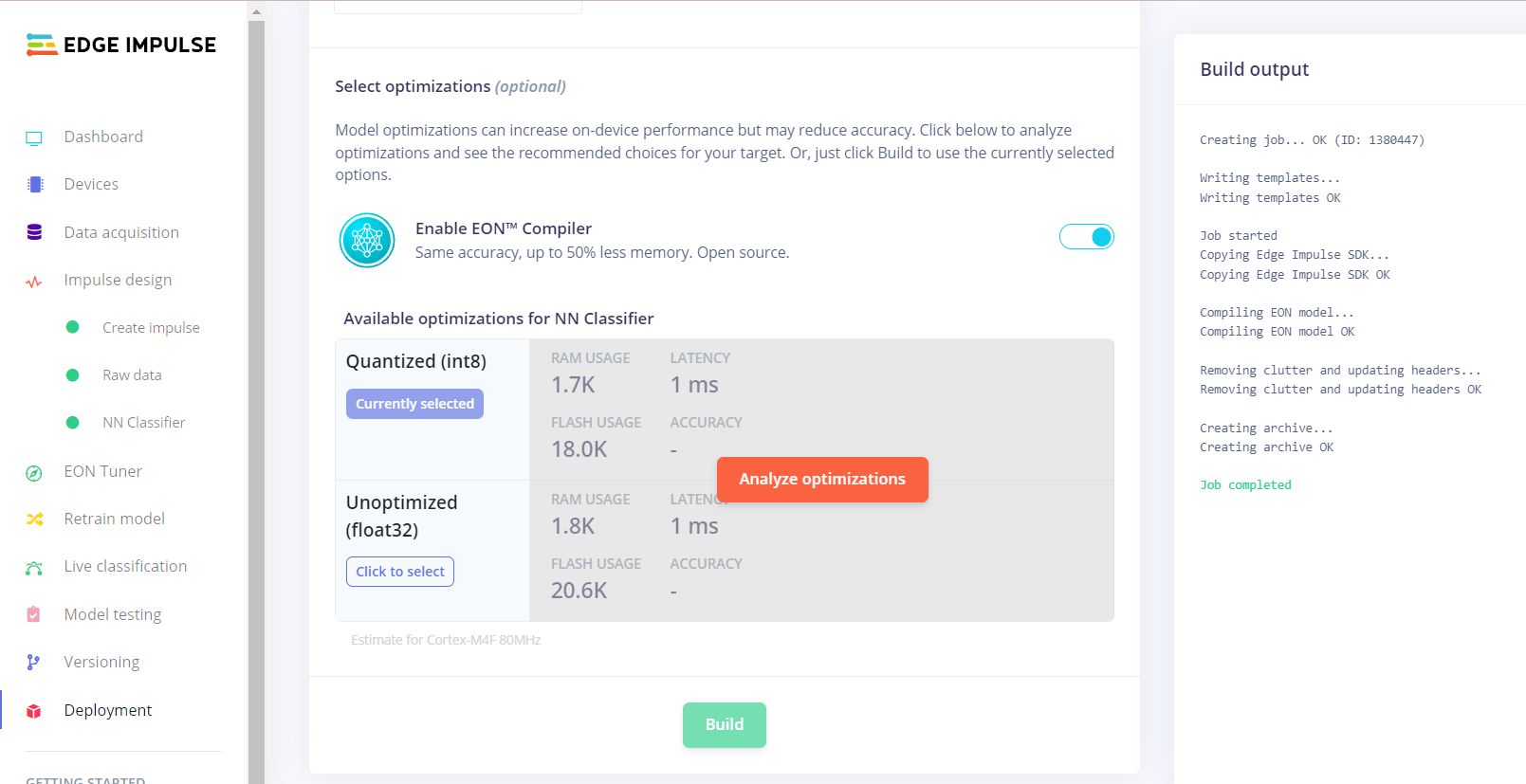Image resolution: width=1526 pixels, height=784 pixels.
Task: Open the Create impulse menu item
Action: [x=151, y=328]
